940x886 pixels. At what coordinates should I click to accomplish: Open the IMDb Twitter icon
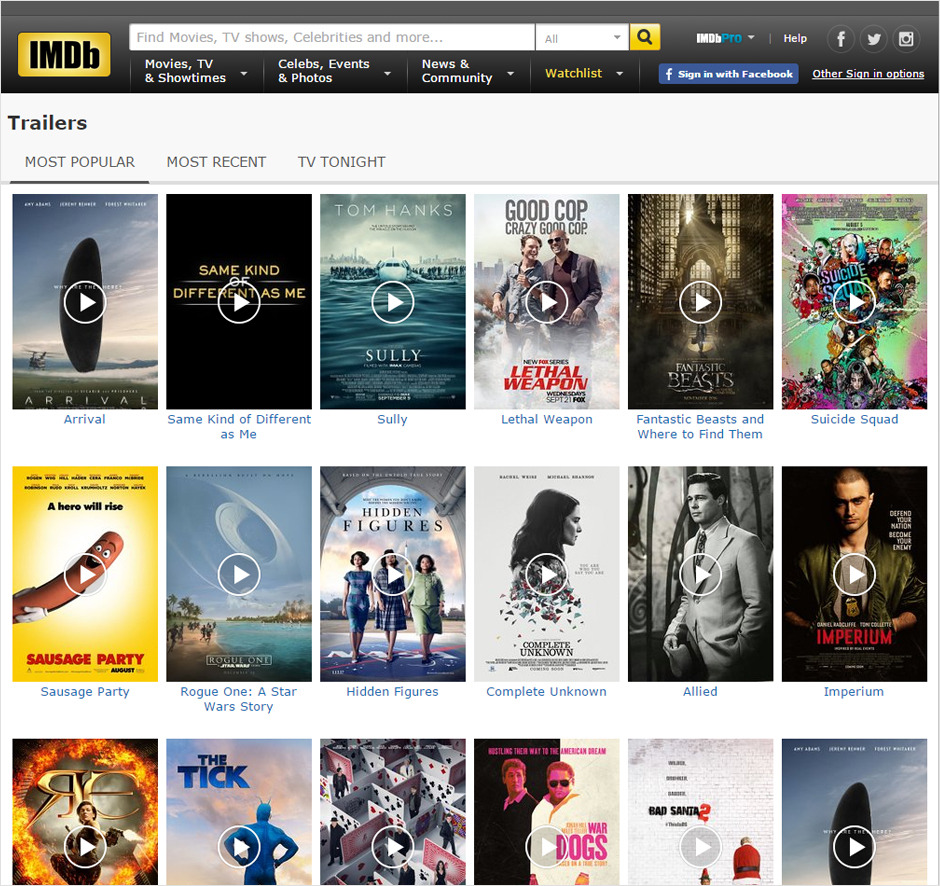coord(873,39)
